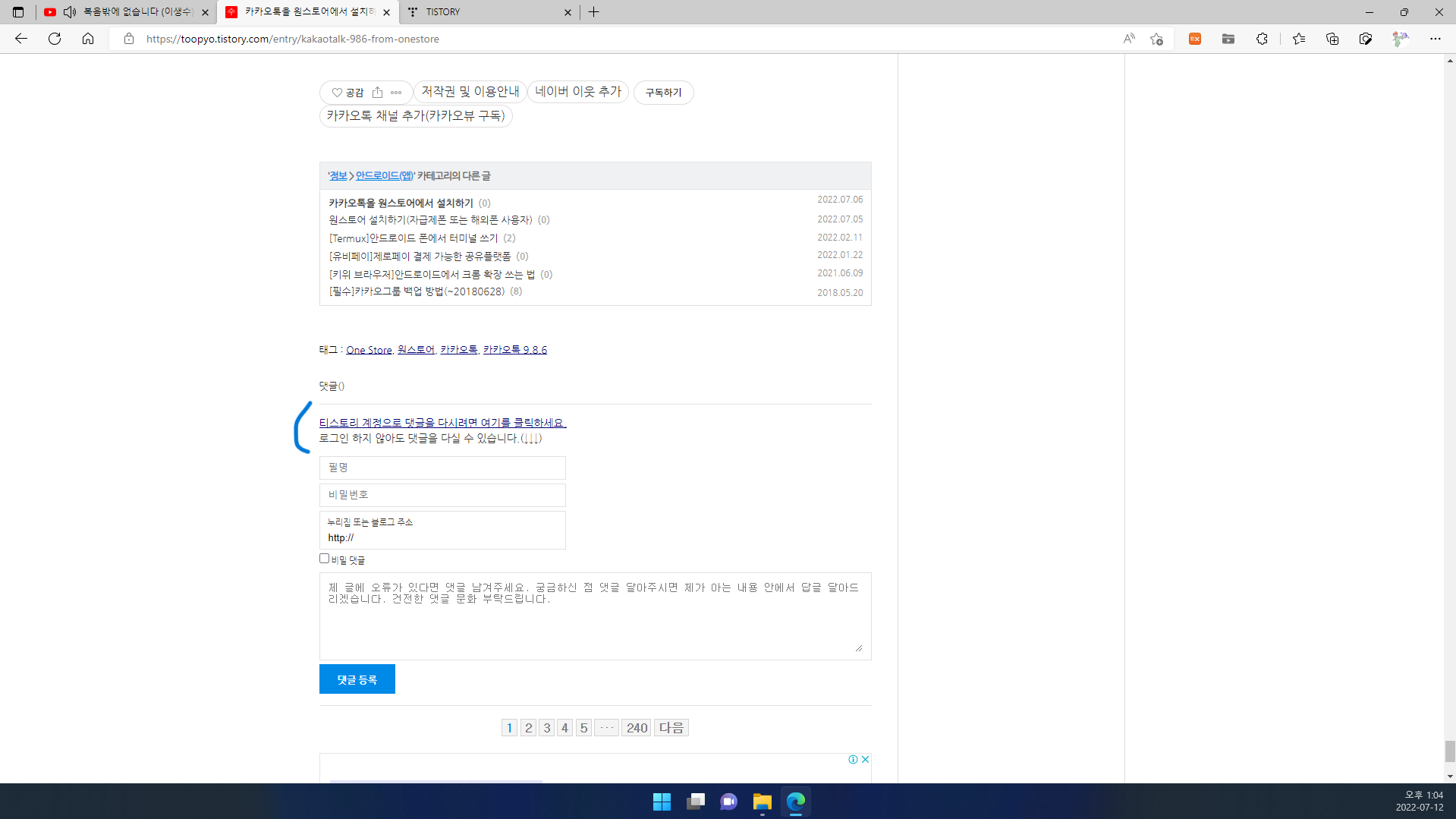Viewport: 1456px width, 819px height.
Task: Open File Explorer from the taskbar
Action: [762, 802]
